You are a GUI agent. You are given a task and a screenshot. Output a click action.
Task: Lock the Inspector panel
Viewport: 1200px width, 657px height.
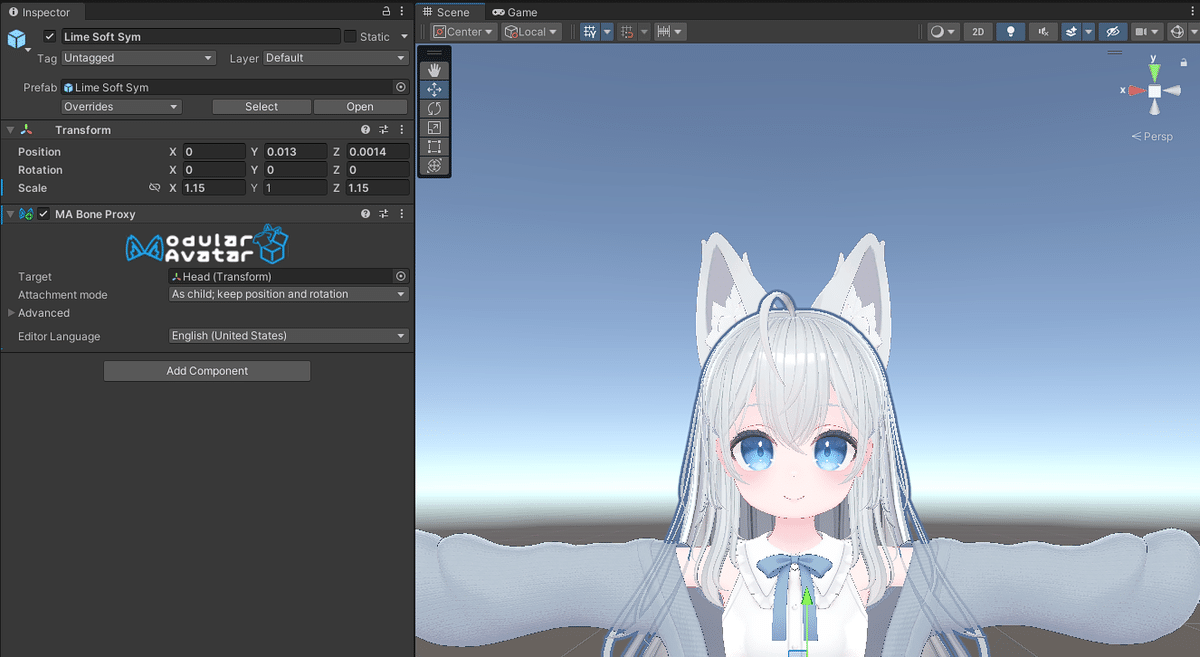(387, 11)
